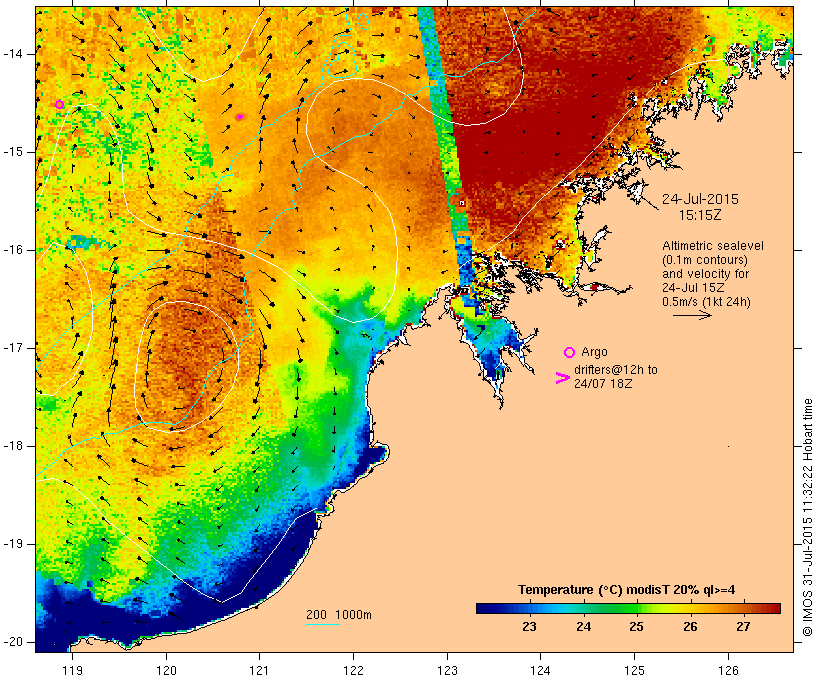Image resolution: width=820 pixels, height=680 pixels.
Task: Click the longitude label 119
Action: tap(72, 670)
